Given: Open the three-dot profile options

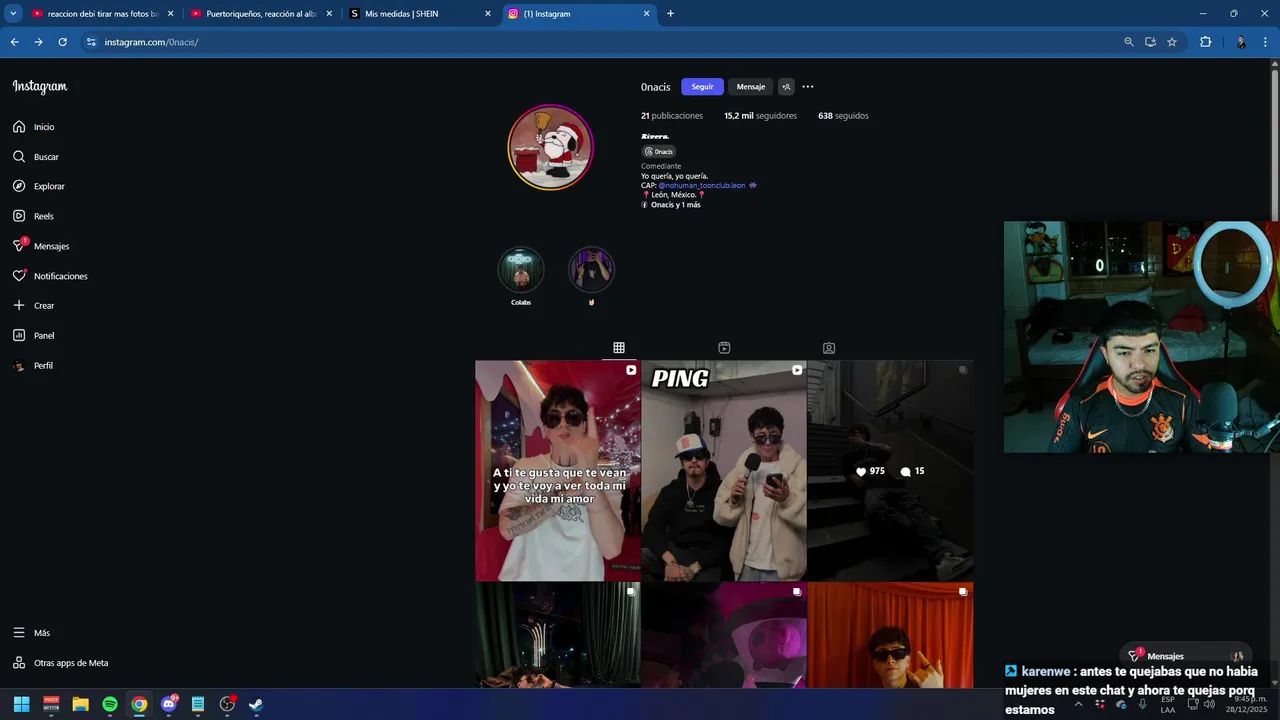Looking at the screenshot, I should tap(808, 87).
